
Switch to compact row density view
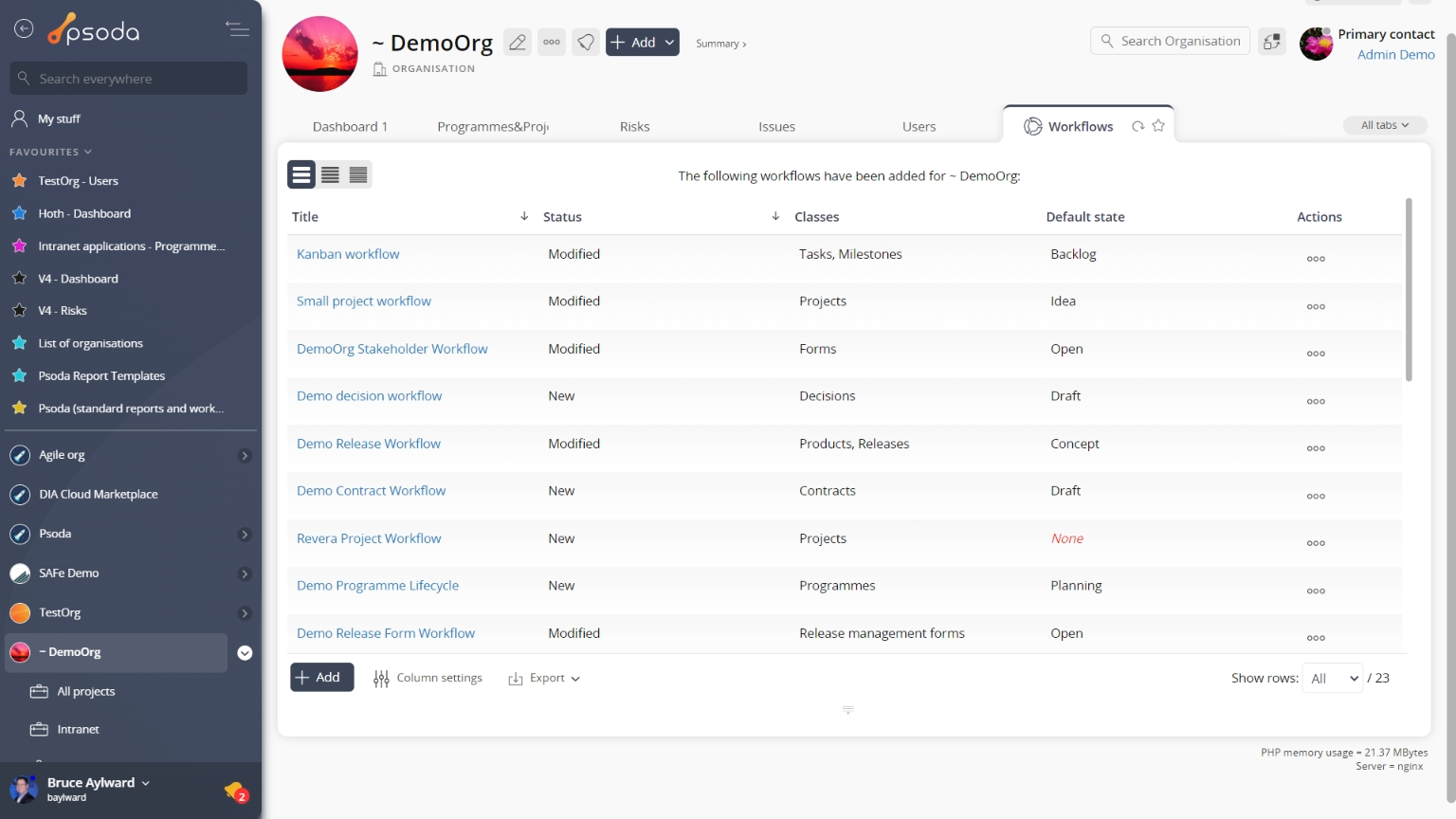click(358, 174)
